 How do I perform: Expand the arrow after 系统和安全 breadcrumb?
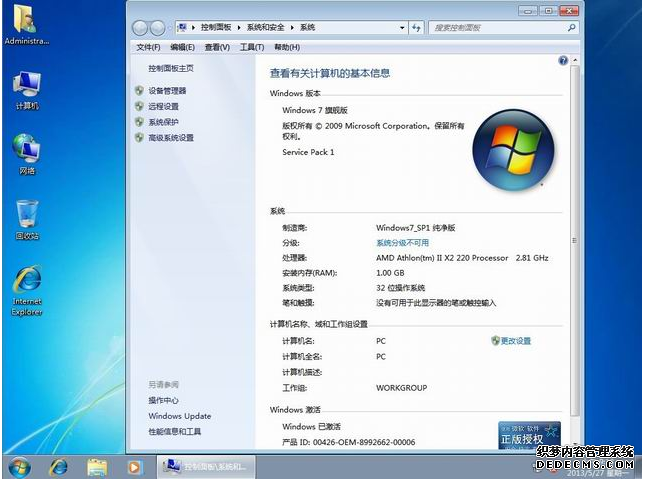click(292, 28)
